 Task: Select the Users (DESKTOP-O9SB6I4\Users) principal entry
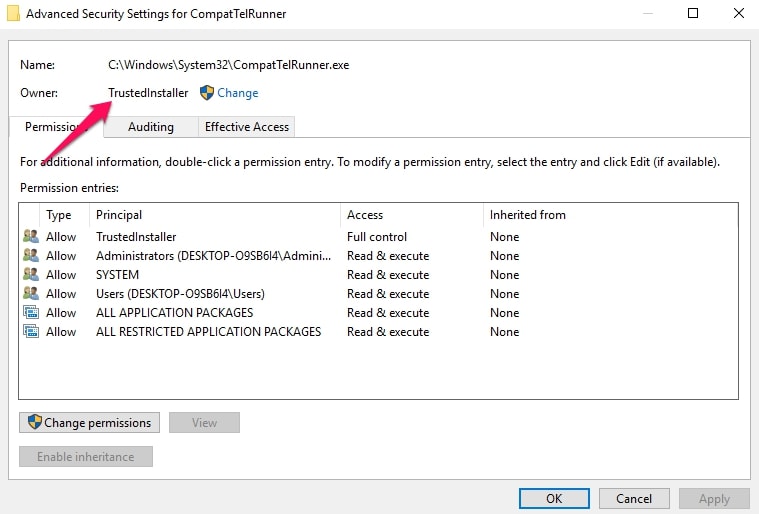(180, 294)
